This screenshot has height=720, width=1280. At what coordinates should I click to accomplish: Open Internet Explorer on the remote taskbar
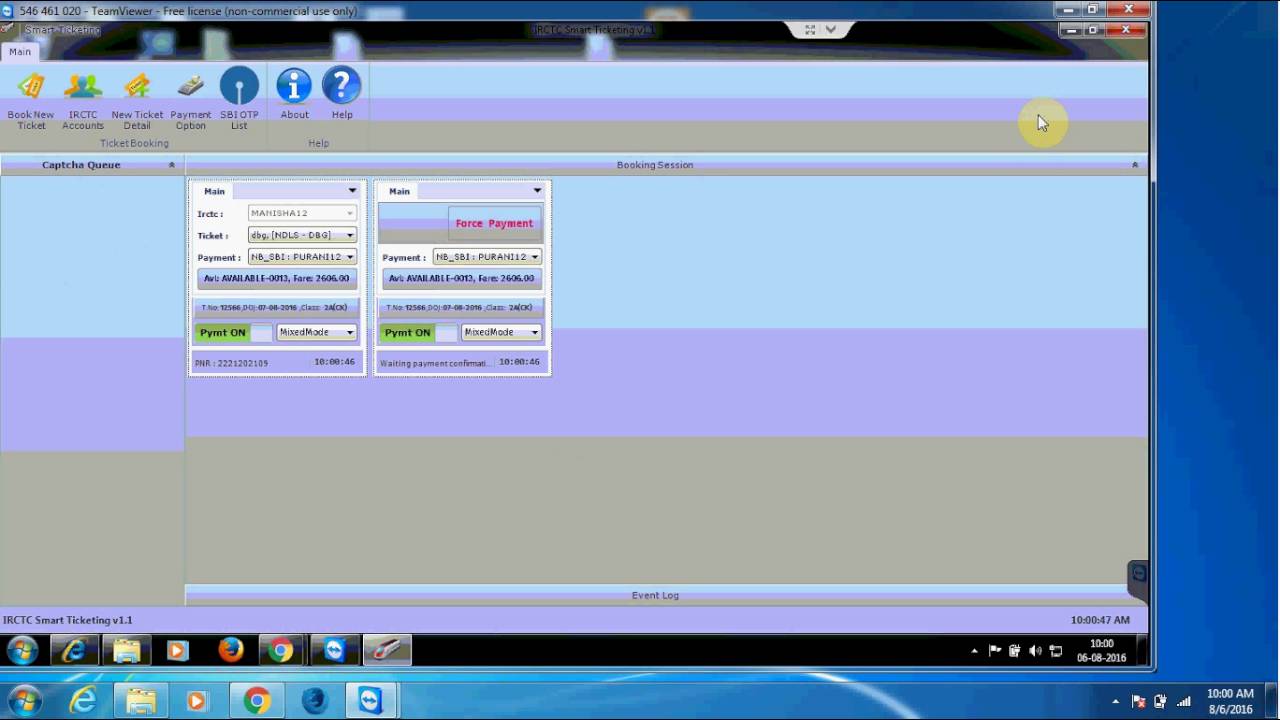[x=74, y=651]
